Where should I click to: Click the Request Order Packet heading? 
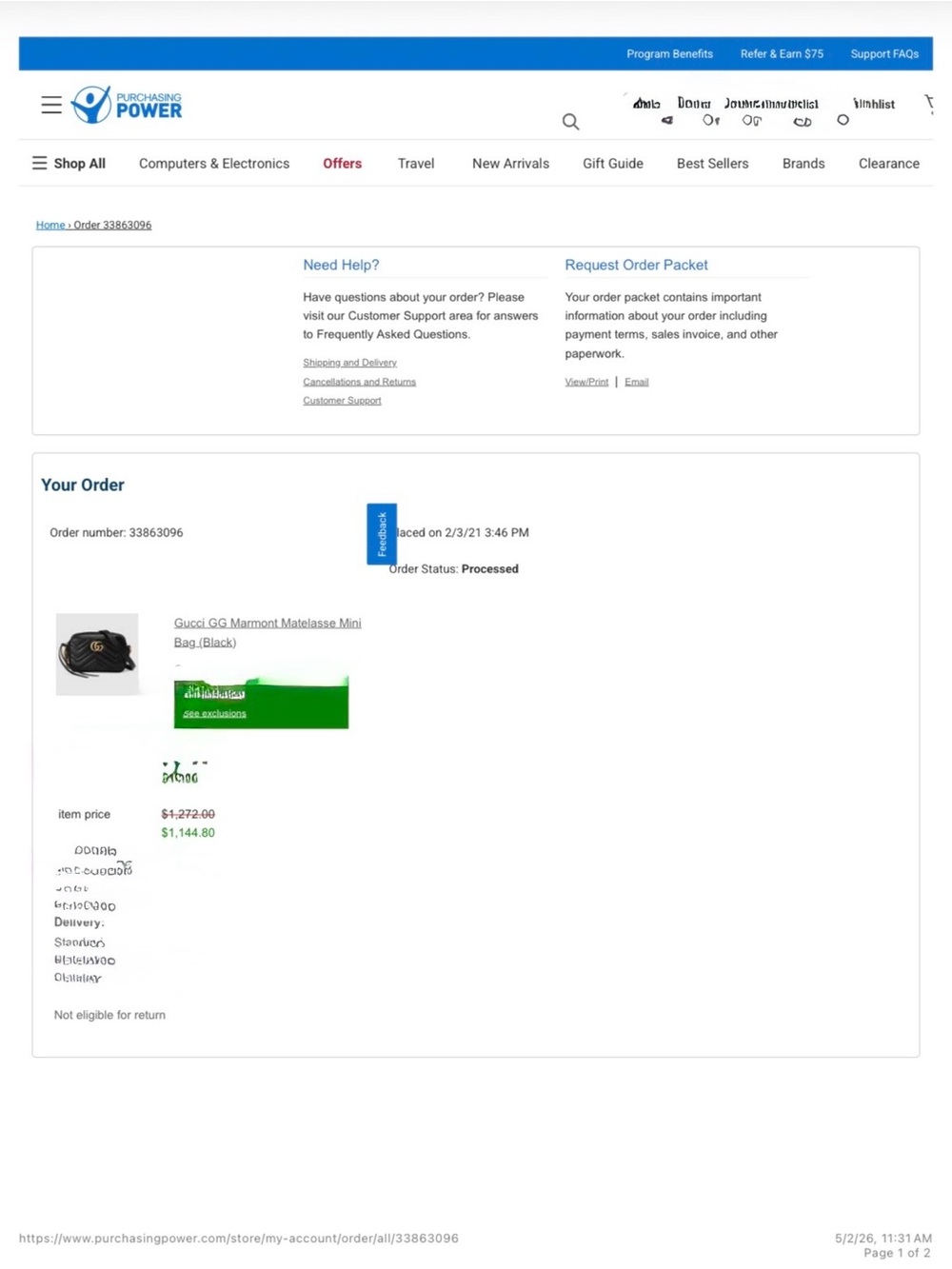point(636,265)
